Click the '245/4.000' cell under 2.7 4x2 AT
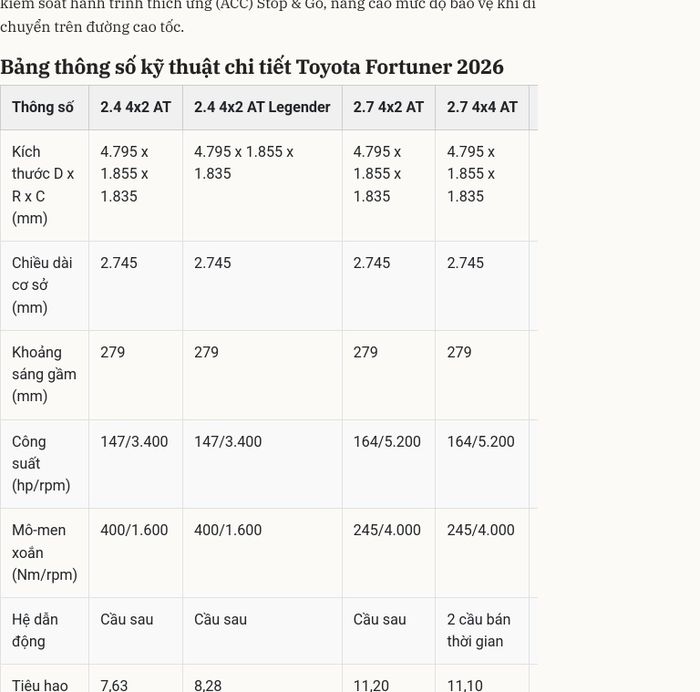 pos(387,530)
